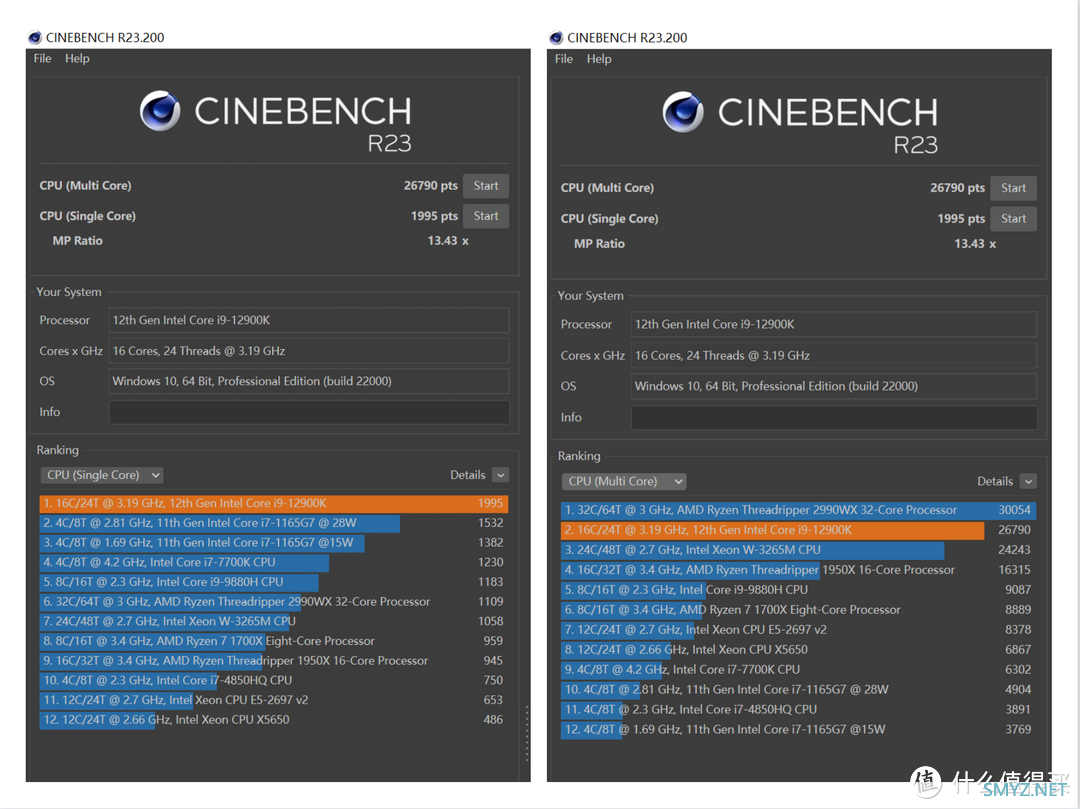Open the Help menu in the left window

coord(77,59)
